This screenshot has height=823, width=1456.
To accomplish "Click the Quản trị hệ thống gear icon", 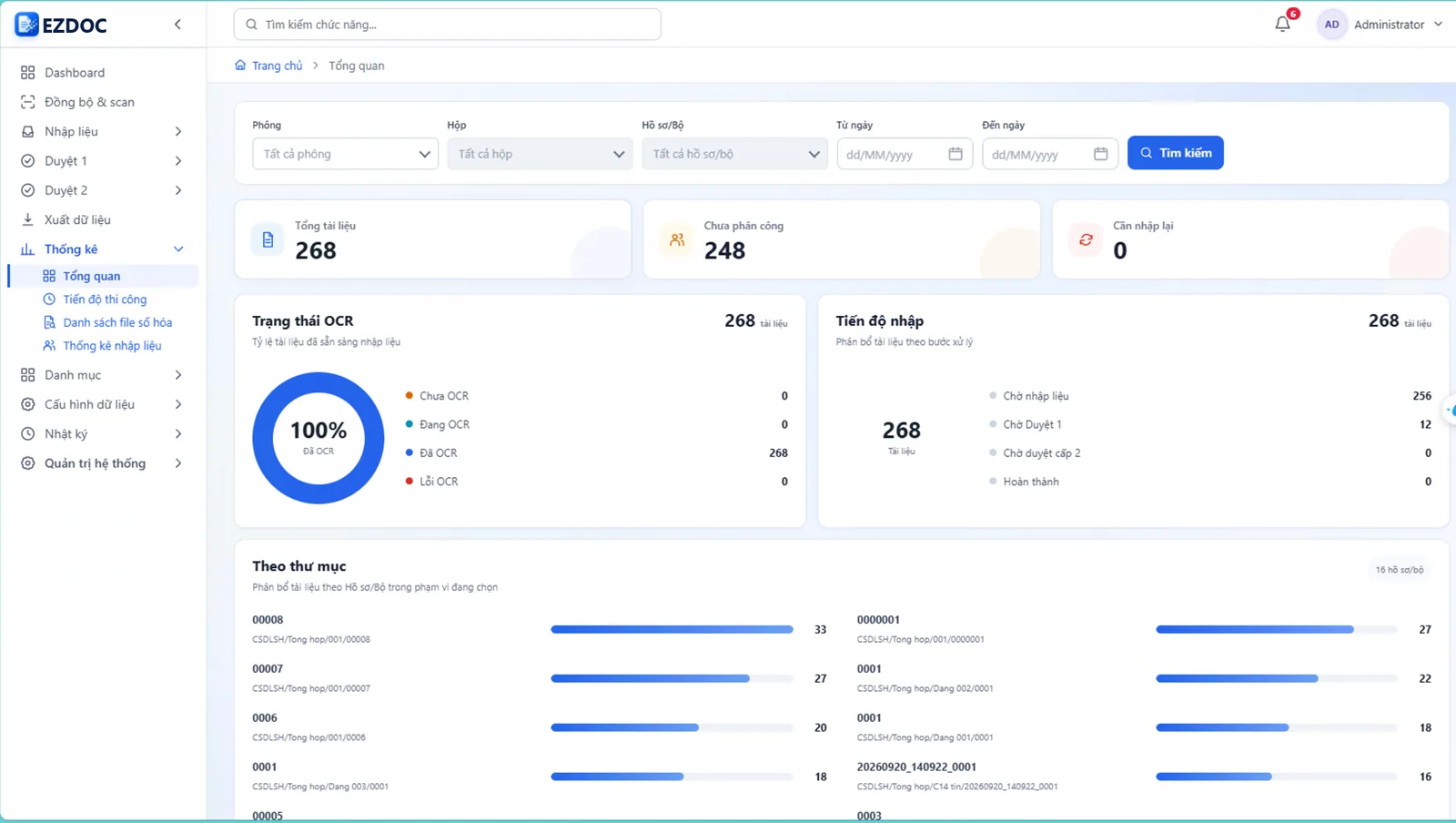I will 28,463.
